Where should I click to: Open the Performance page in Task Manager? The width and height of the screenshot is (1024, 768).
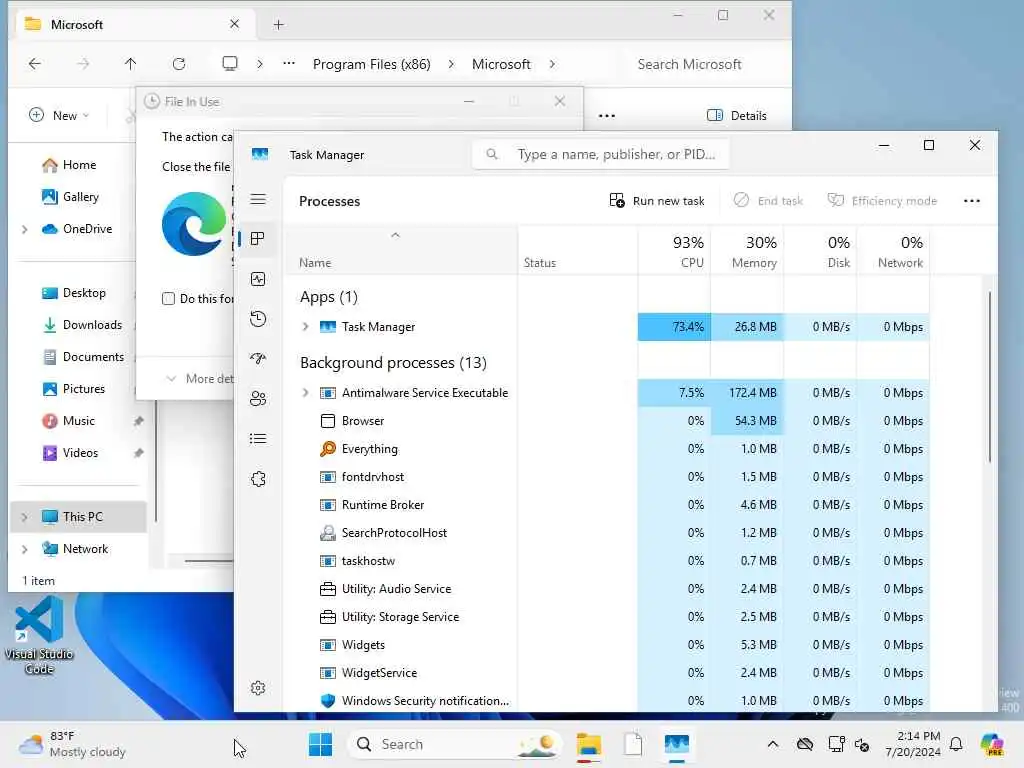258,280
